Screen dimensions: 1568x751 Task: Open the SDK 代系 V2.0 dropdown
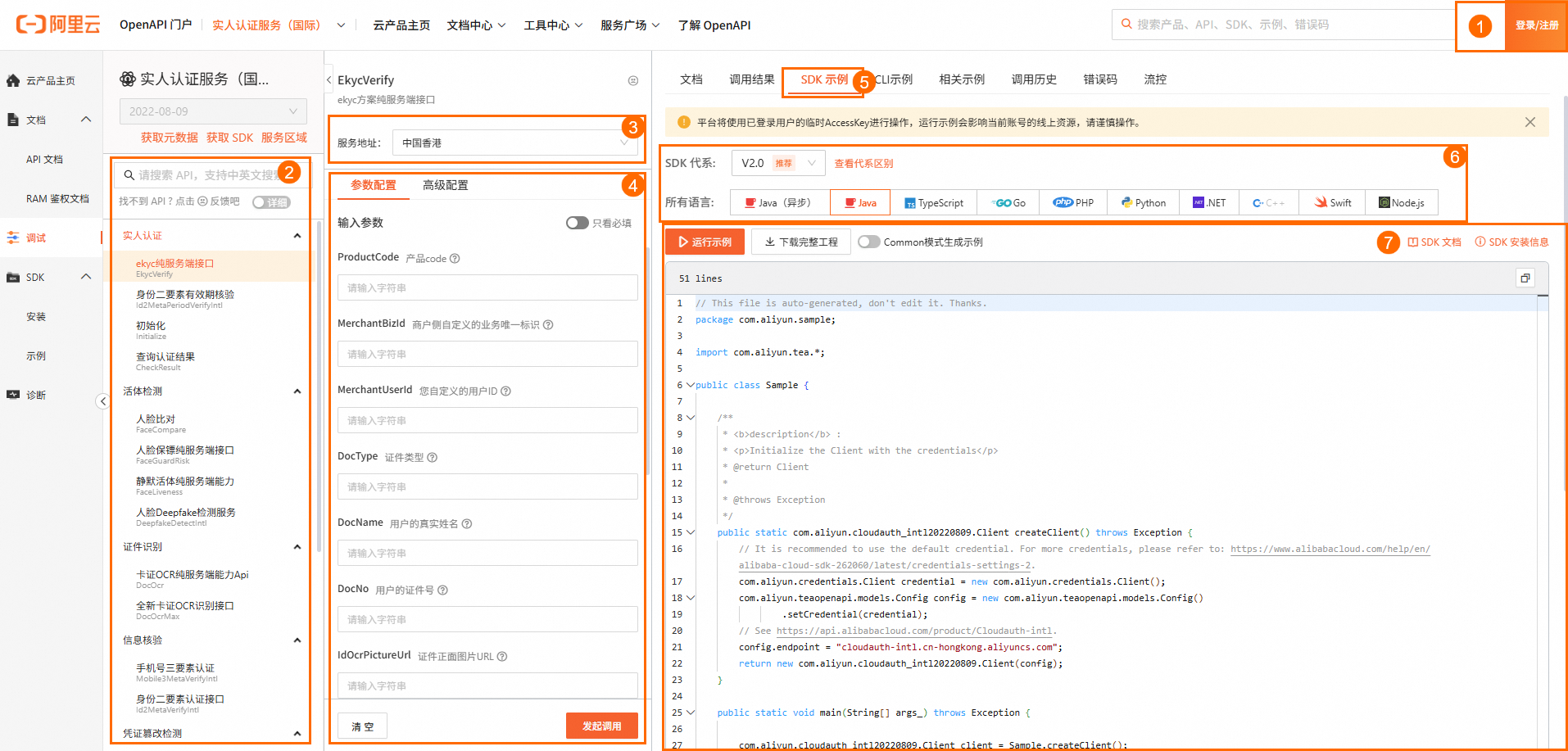tap(777, 163)
